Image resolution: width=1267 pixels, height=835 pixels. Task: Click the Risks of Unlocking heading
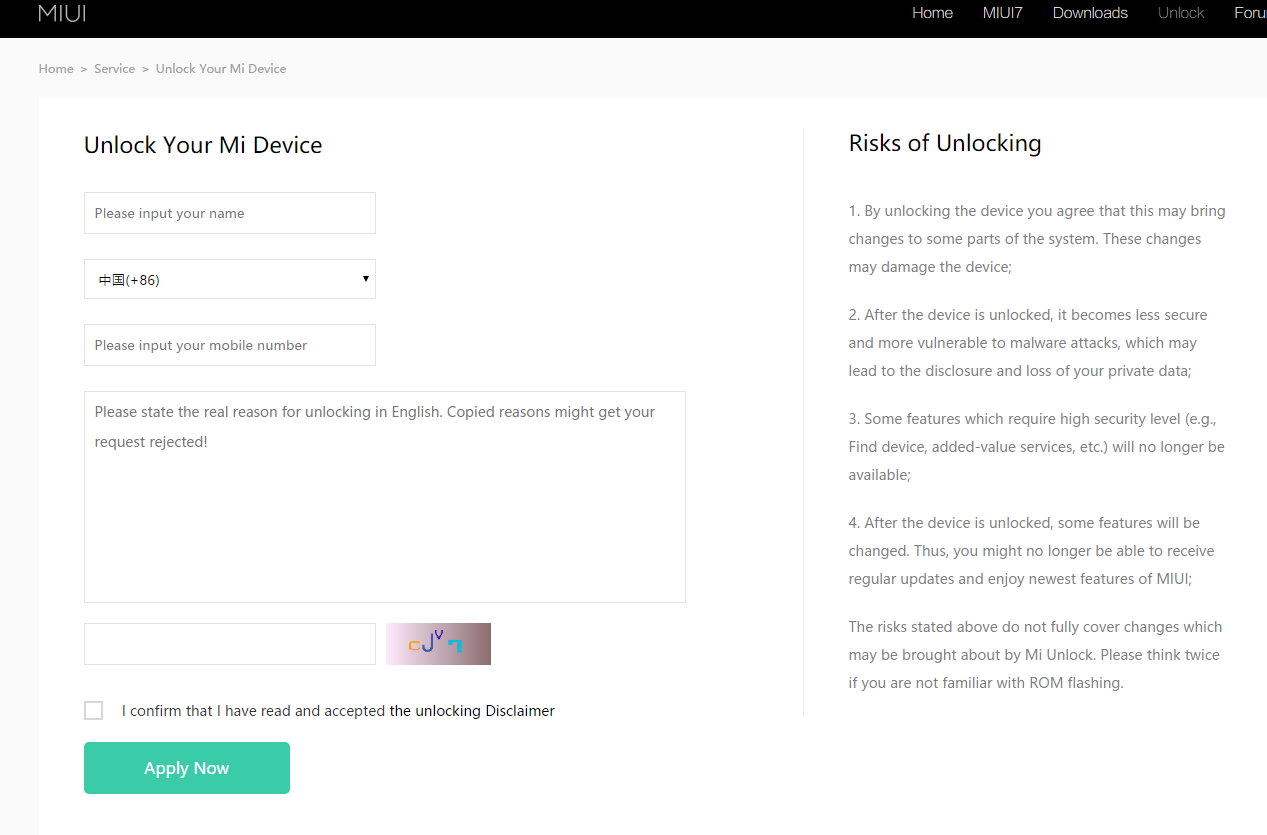pyautogui.click(x=944, y=143)
